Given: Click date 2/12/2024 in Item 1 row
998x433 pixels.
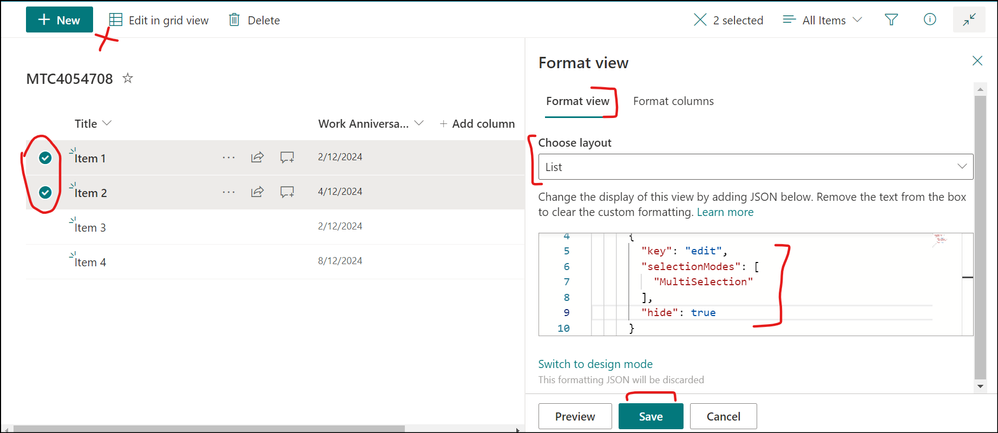Looking at the screenshot, I should click(340, 157).
